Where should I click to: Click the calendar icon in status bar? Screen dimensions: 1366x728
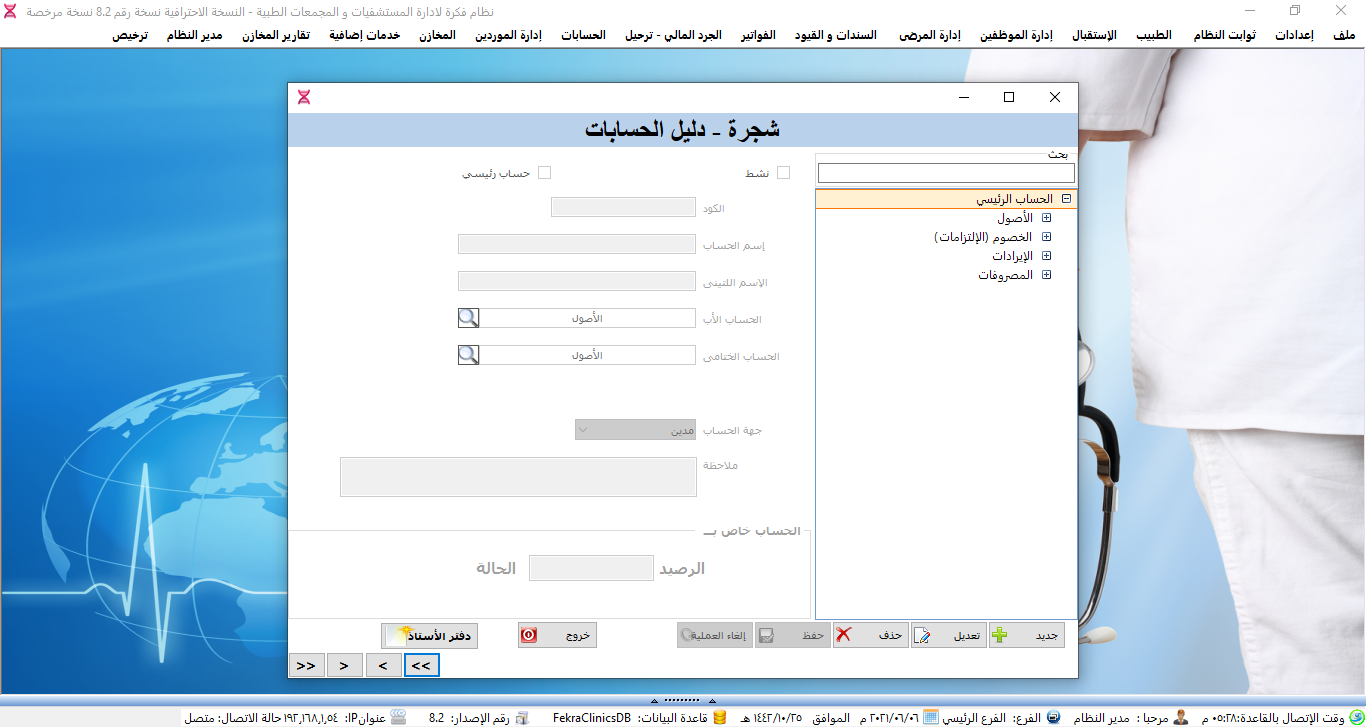[931, 718]
